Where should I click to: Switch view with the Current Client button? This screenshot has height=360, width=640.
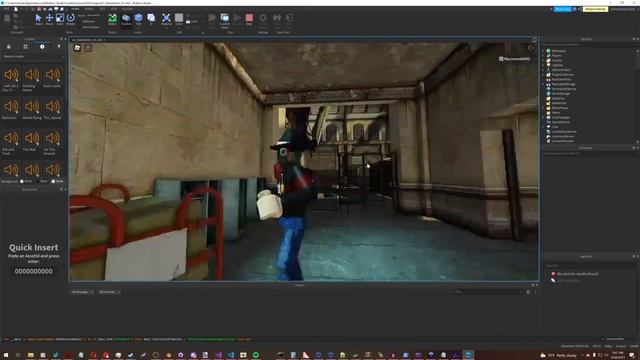(x=224, y=20)
